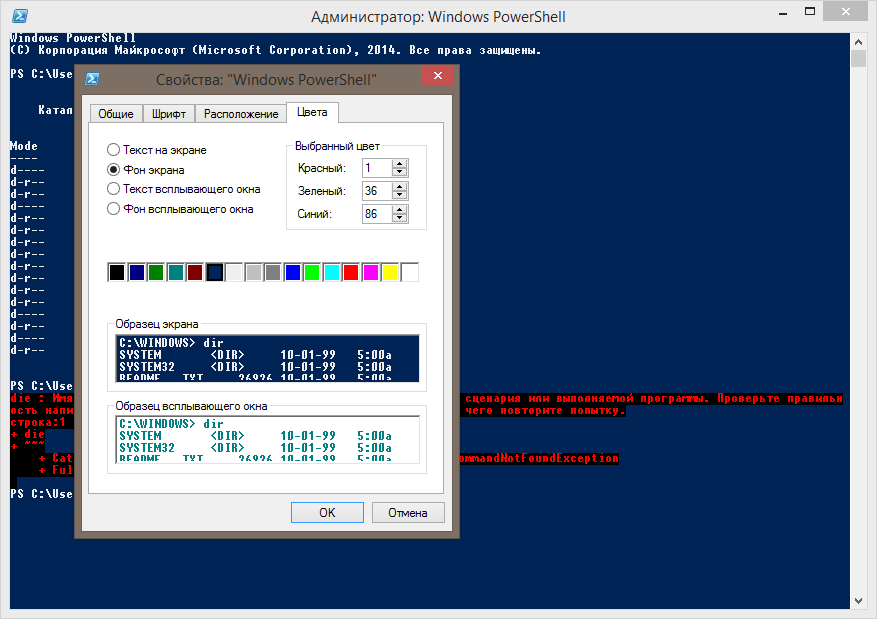
Task: Decrease the Синий value with down arrow
Action: tap(399, 218)
